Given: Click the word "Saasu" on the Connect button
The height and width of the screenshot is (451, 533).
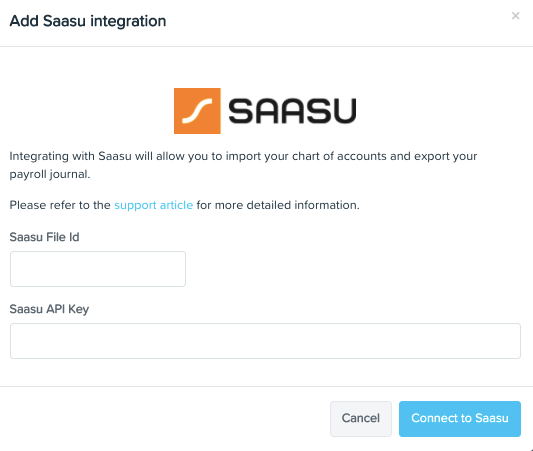Looking at the screenshot, I should point(492,418).
